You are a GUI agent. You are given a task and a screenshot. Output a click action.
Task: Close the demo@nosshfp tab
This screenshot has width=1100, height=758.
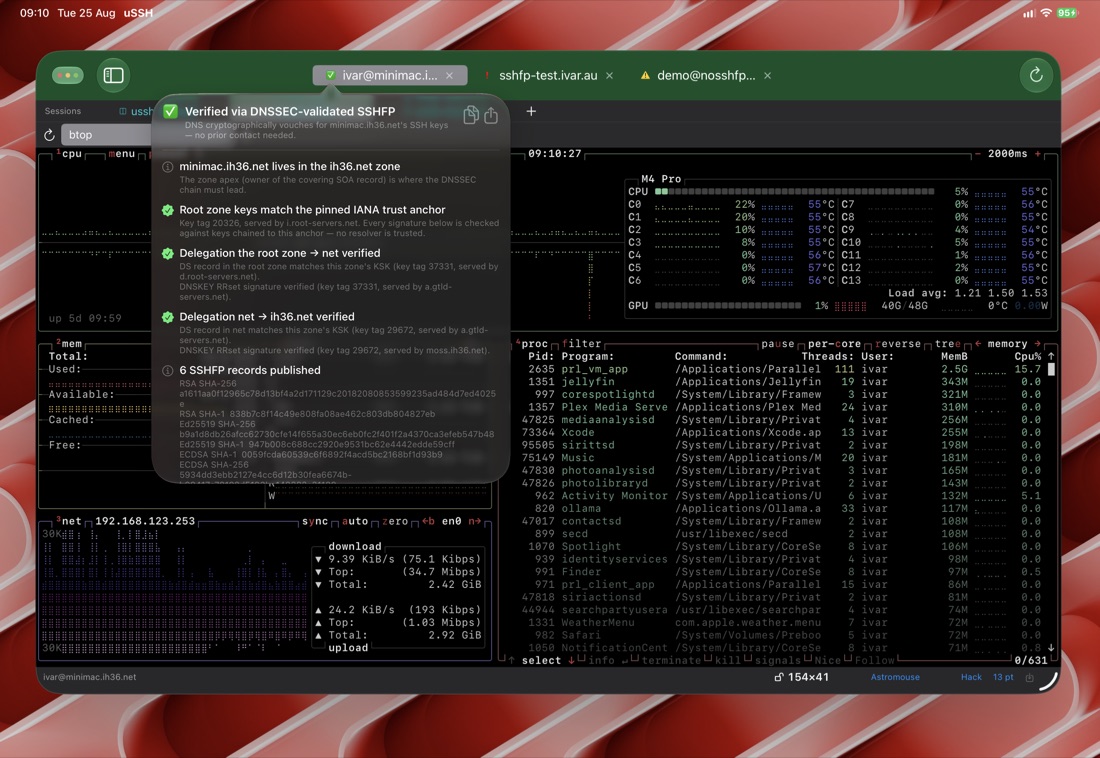click(767, 75)
